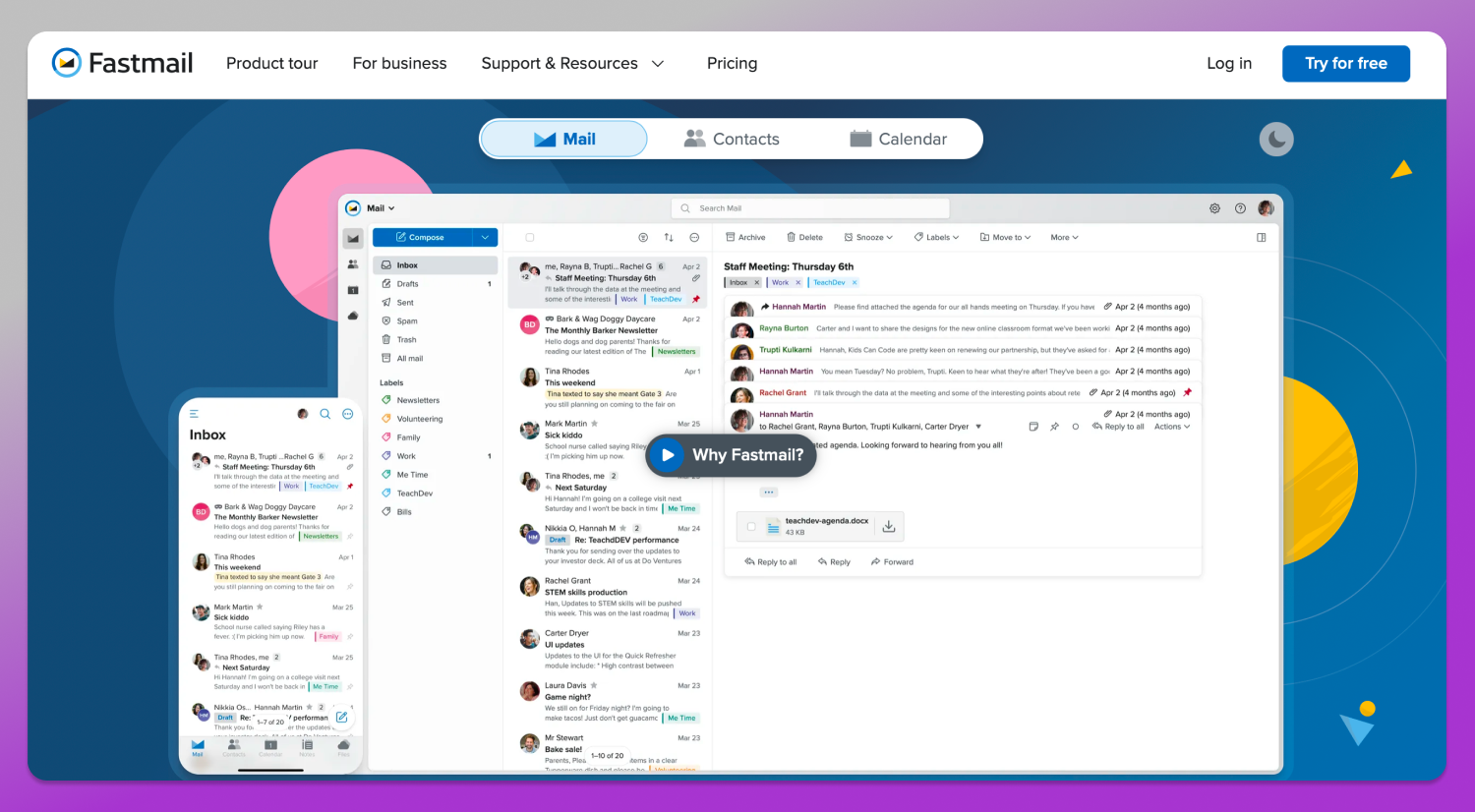Switch to the Contacts tab

coord(732,139)
